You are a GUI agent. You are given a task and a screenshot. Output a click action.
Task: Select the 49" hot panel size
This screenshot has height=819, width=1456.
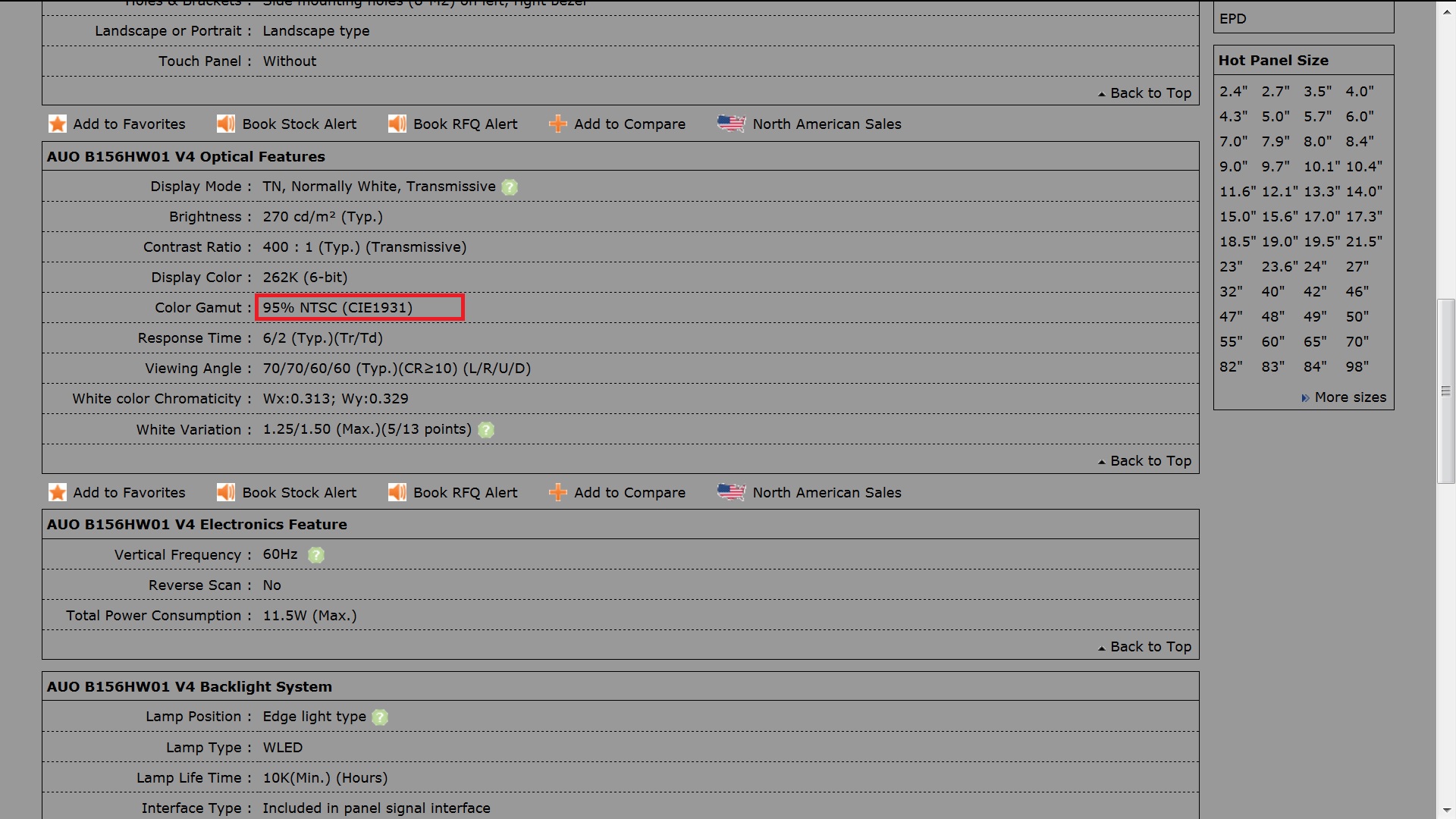[x=1315, y=316]
